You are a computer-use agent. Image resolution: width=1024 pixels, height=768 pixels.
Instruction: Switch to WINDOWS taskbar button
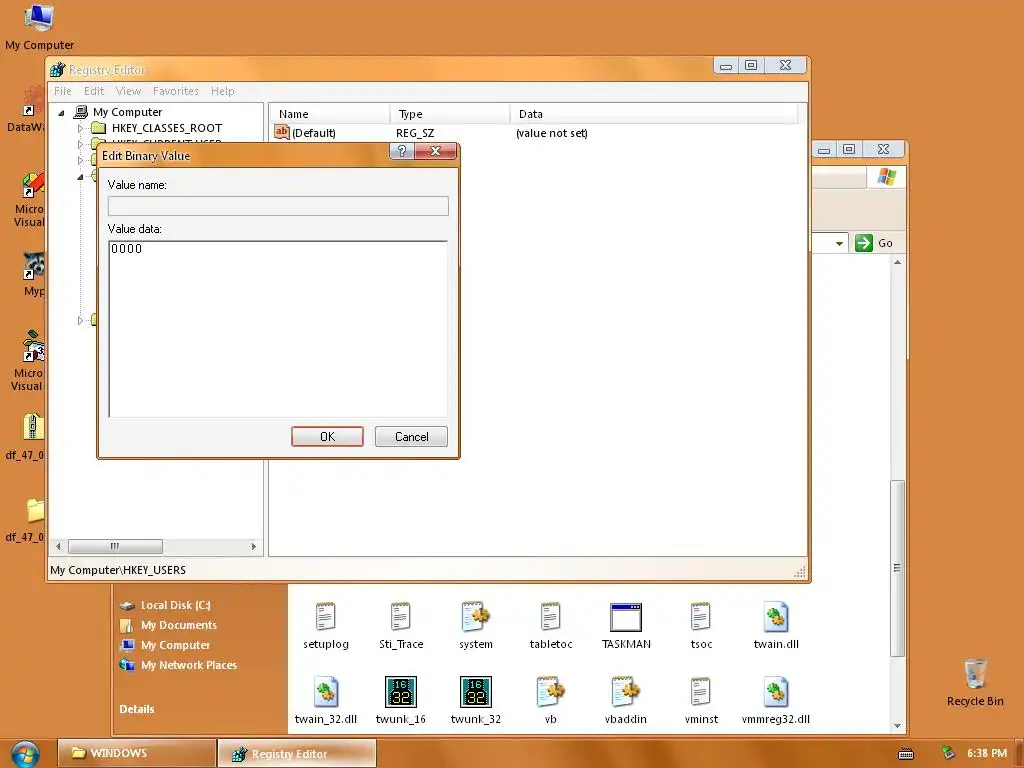tap(137, 753)
